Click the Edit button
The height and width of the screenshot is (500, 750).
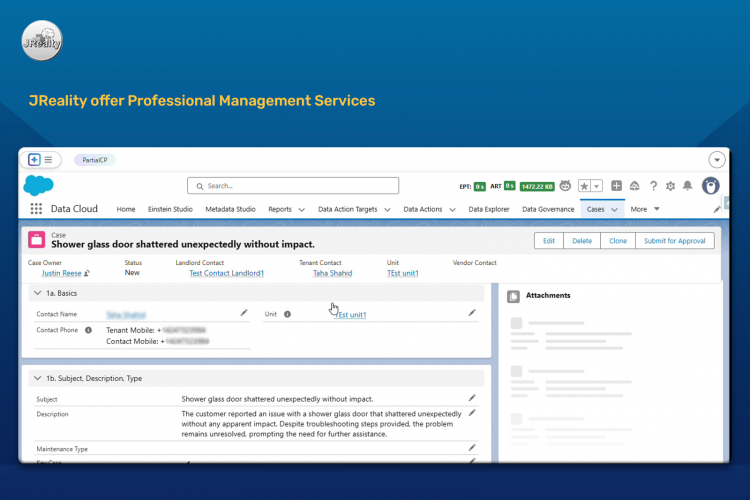(x=549, y=241)
